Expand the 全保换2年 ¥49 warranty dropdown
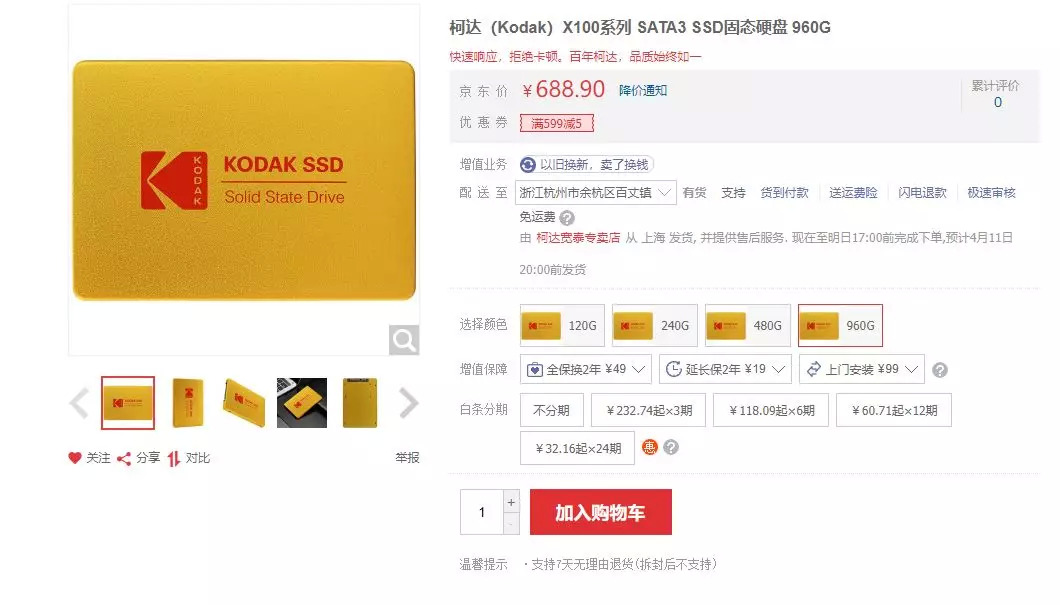1060x605 pixels. point(586,369)
